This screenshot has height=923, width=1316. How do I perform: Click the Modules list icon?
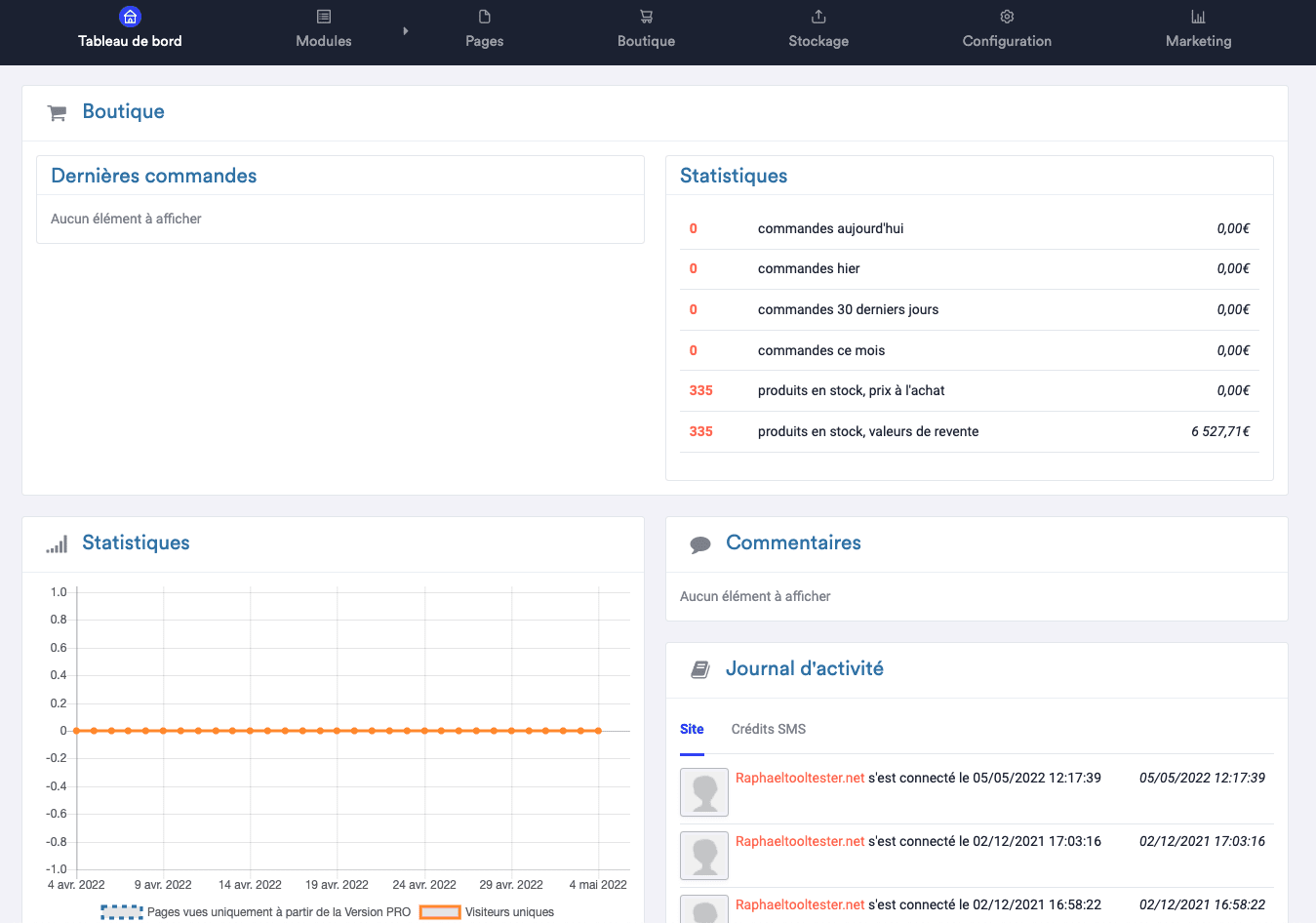[324, 17]
